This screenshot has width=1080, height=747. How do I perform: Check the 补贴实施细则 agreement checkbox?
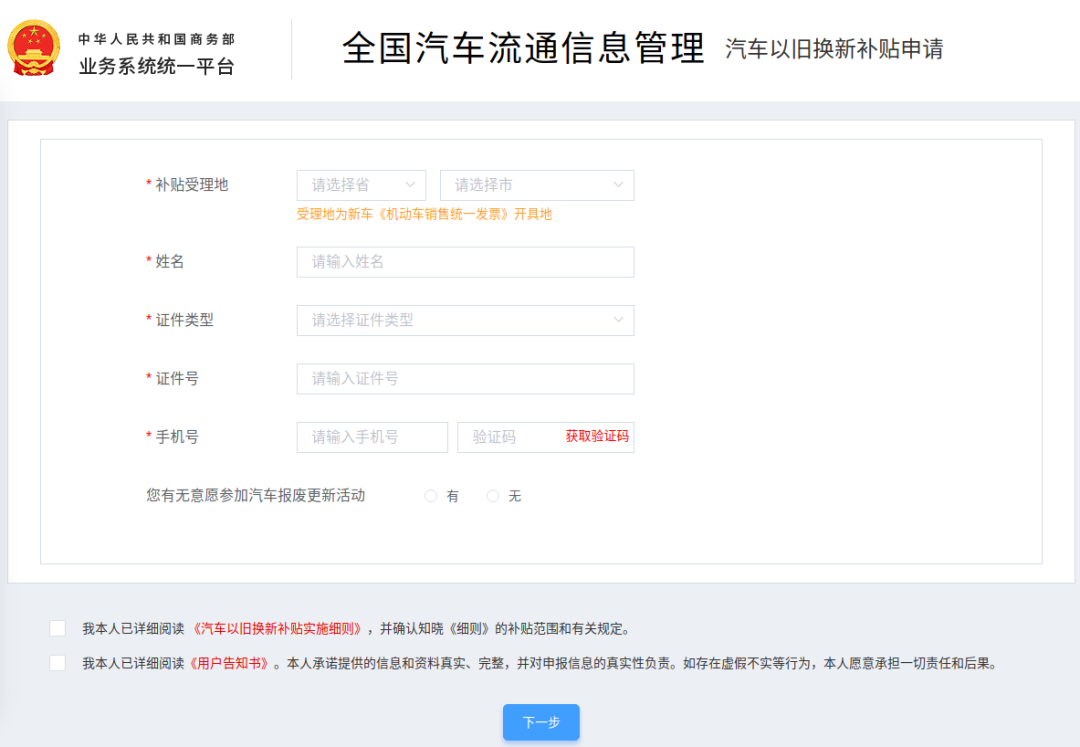(57, 628)
